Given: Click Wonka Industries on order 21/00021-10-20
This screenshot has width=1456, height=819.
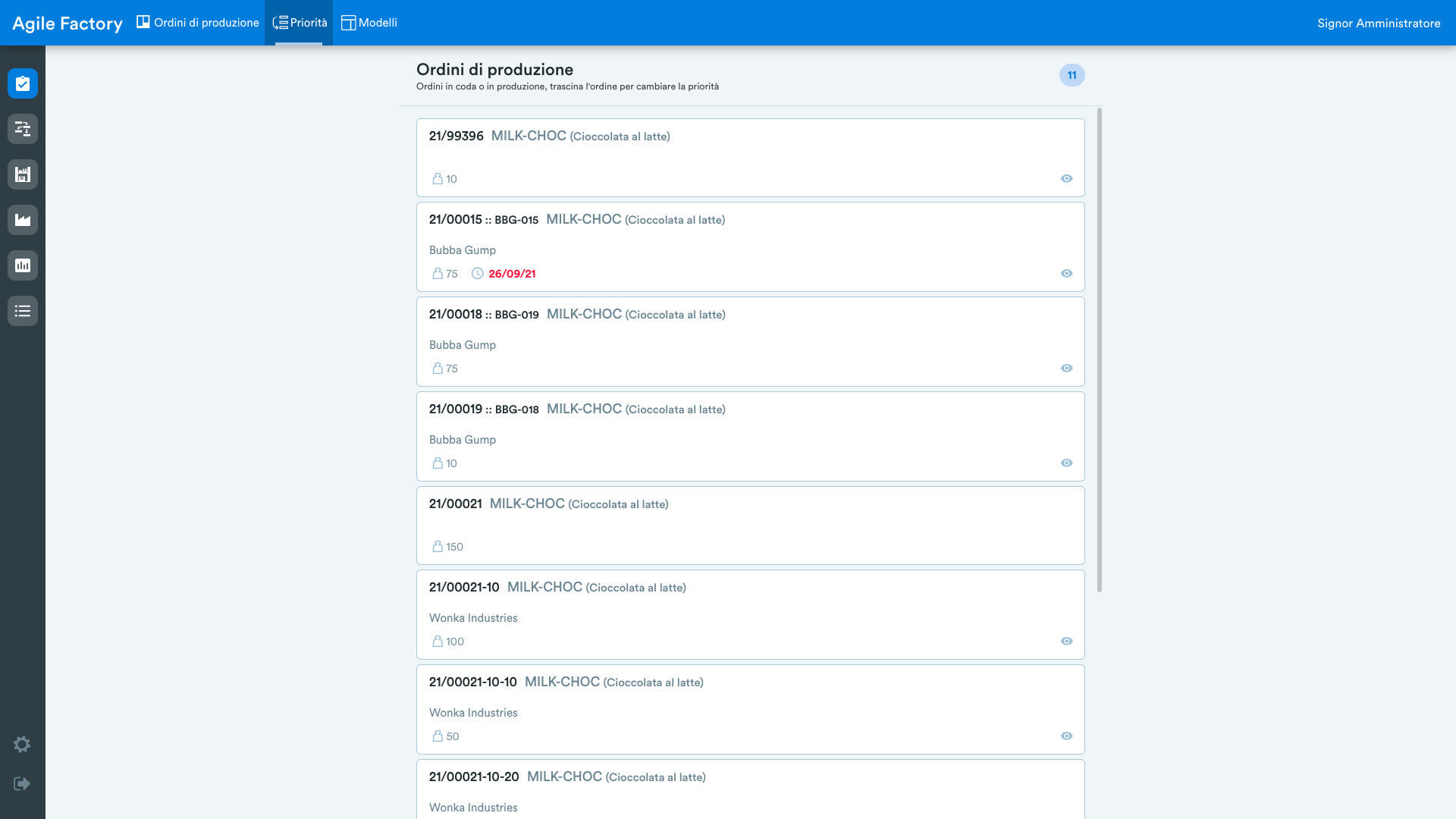Looking at the screenshot, I should 473,808.
